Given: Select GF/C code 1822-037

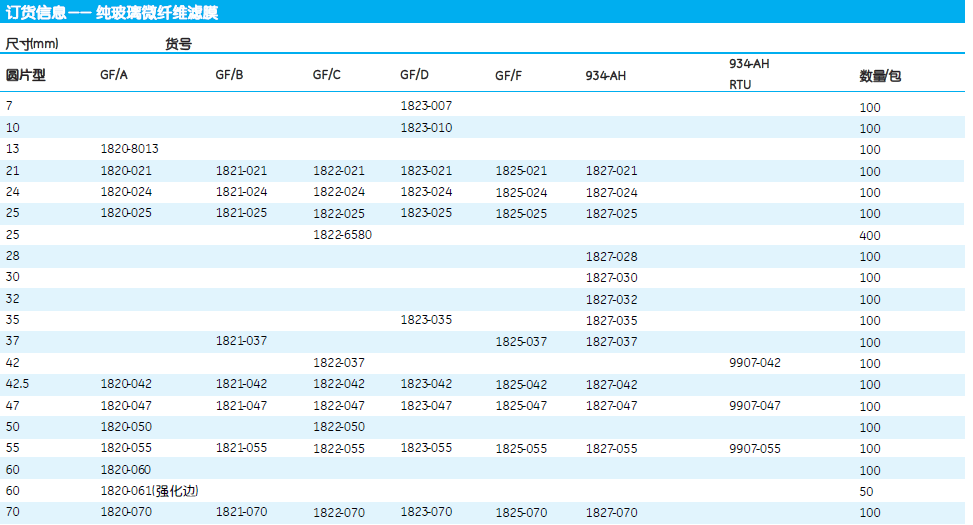Looking at the screenshot, I should coord(339,362).
